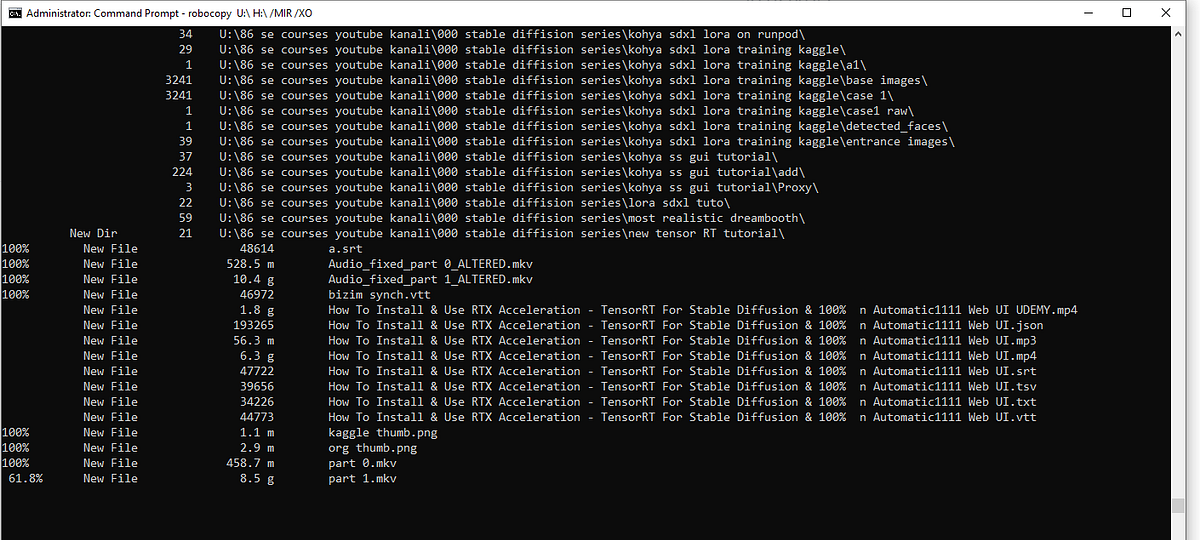Click the path ending 'lora sdxl tuto\'
Screen dimensions: 1200x540
pyautogui.click(x=474, y=203)
